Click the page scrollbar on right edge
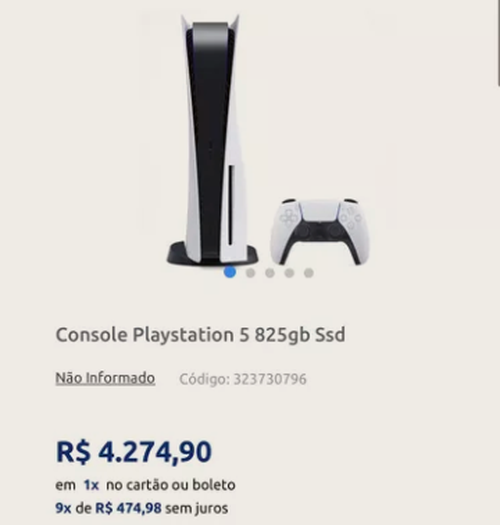This screenshot has width=500, height=525. click(x=498, y=44)
